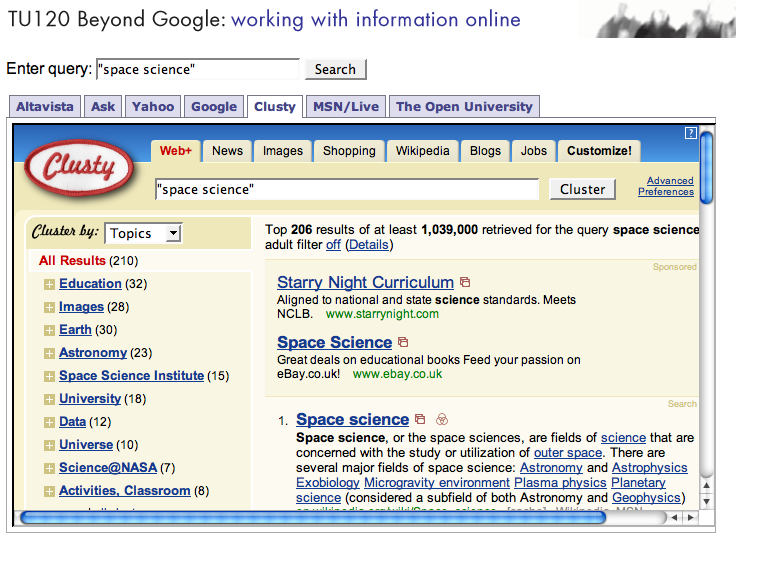Click new window icon beside Space Science ad
Screen dimensions: 757x566
(403, 342)
